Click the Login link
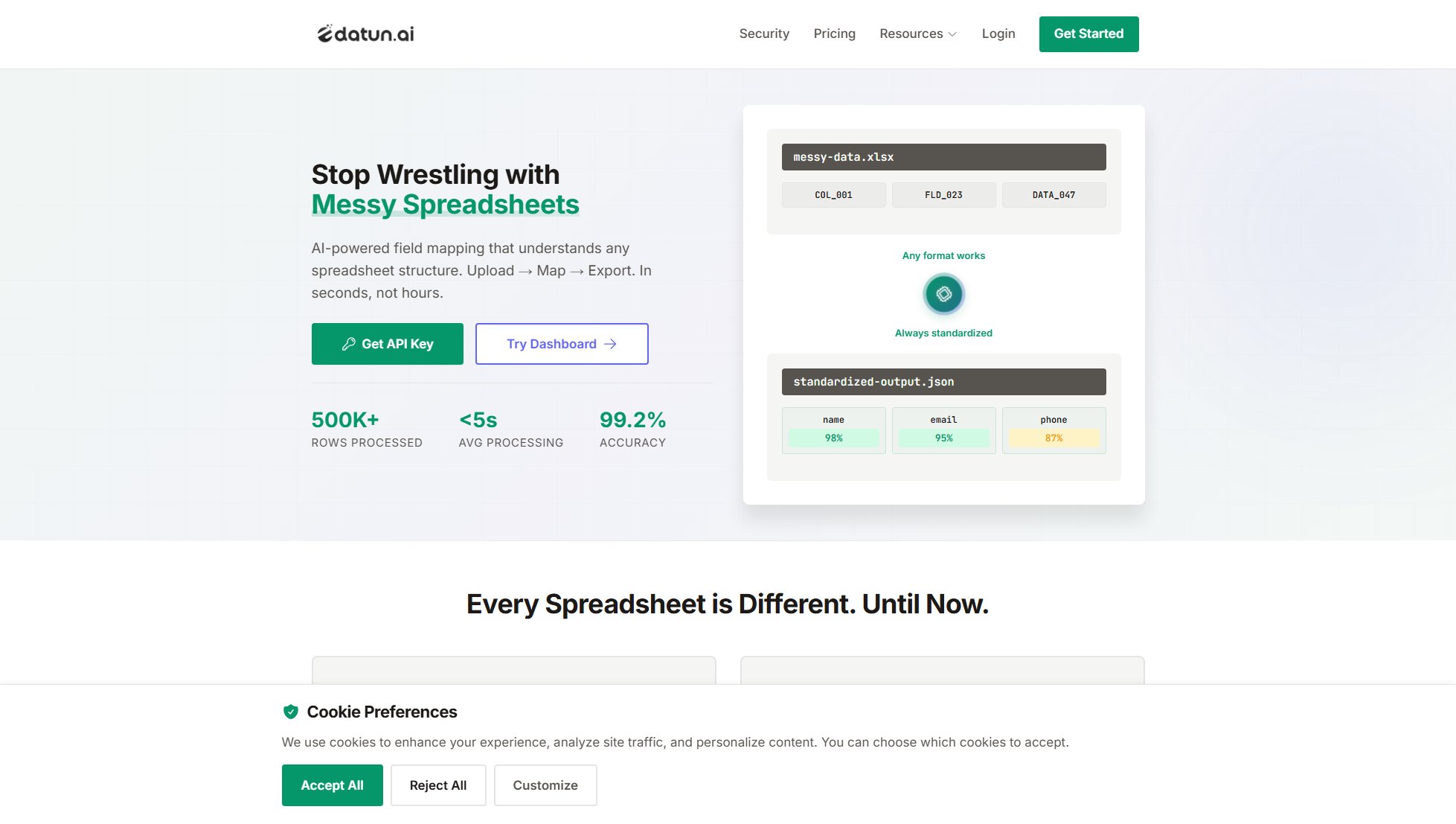This screenshot has width=1456, height=824. (998, 33)
